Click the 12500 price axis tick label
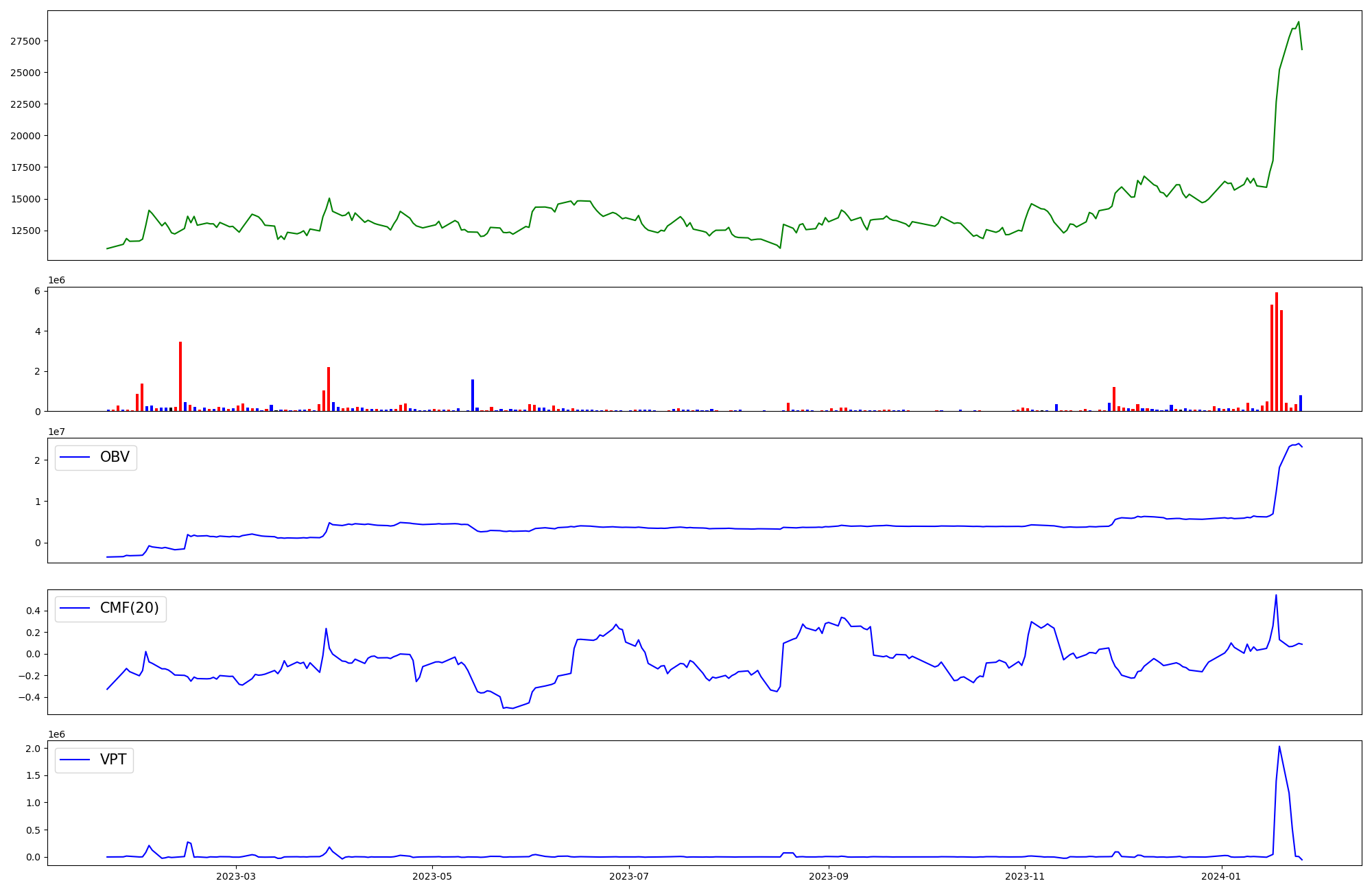This screenshot has height=892, width=1372. coord(25,231)
